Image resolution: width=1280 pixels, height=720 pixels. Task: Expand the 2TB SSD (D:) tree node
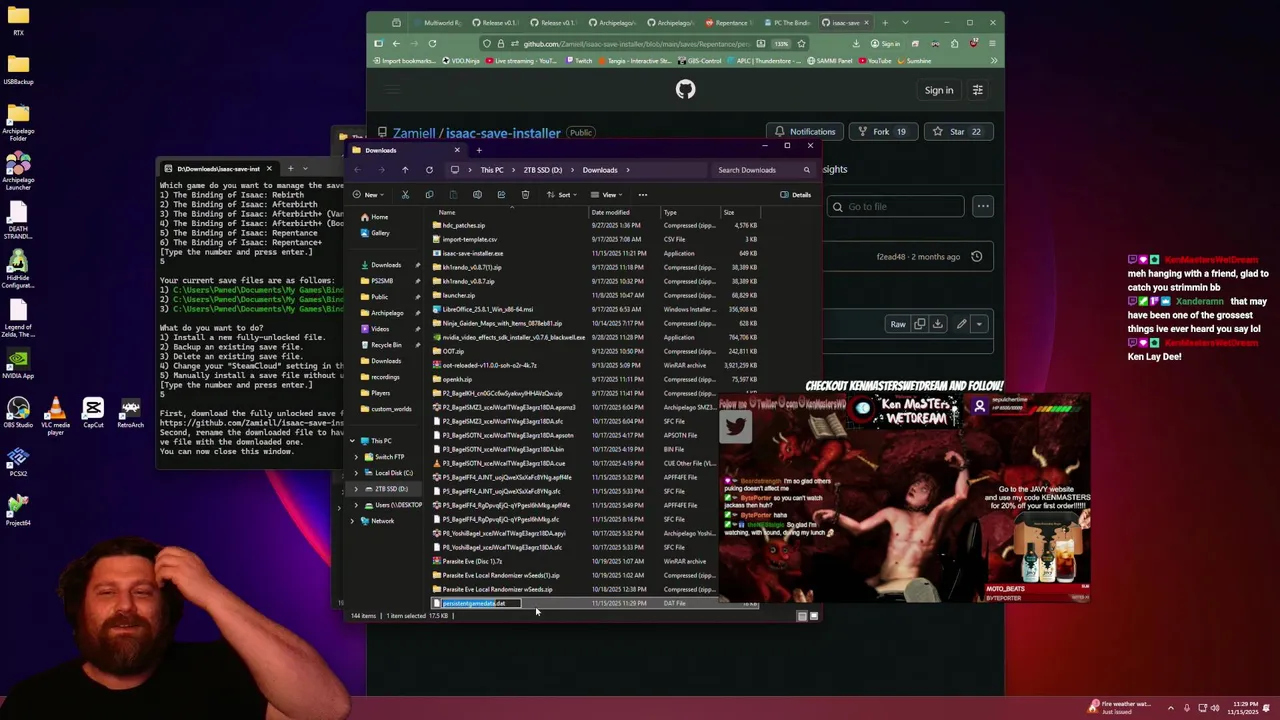coord(355,489)
